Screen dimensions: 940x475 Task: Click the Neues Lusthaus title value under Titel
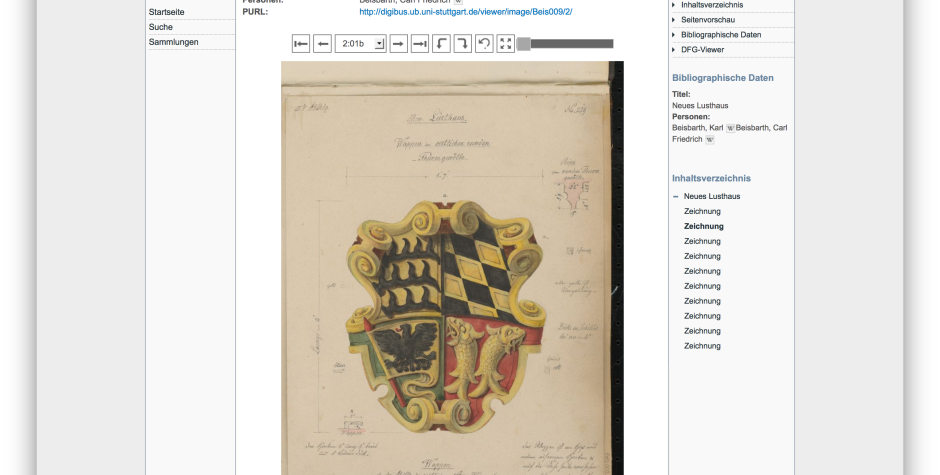(x=700, y=106)
